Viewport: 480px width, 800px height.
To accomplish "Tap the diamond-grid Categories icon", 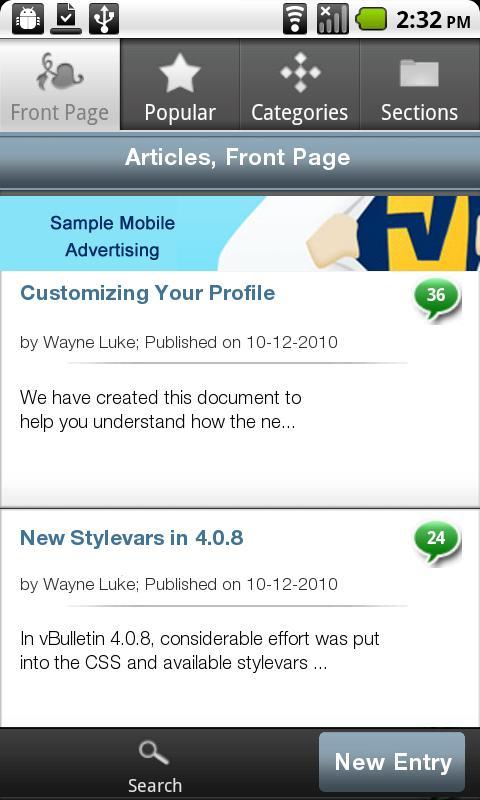I will click(x=300, y=72).
